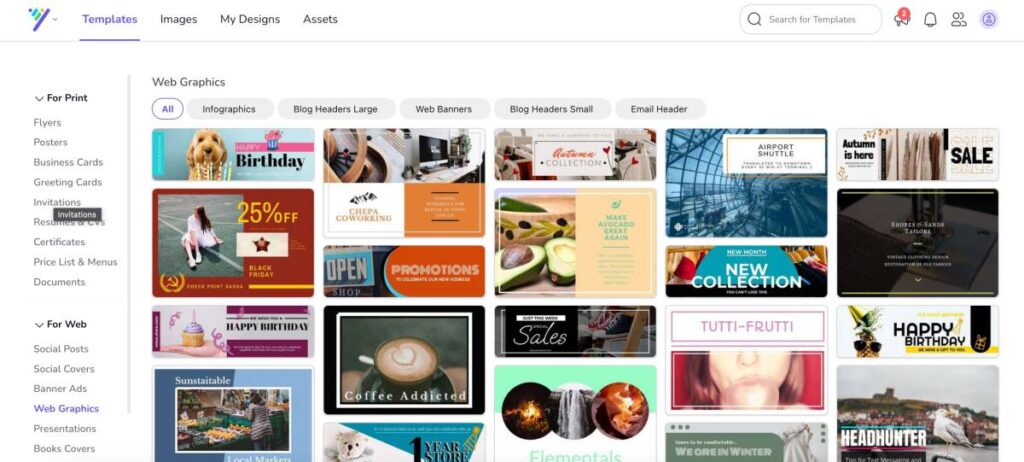The height and width of the screenshot is (462, 1024).
Task: Select the Infographics filter chip
Action: pos(229,109)
